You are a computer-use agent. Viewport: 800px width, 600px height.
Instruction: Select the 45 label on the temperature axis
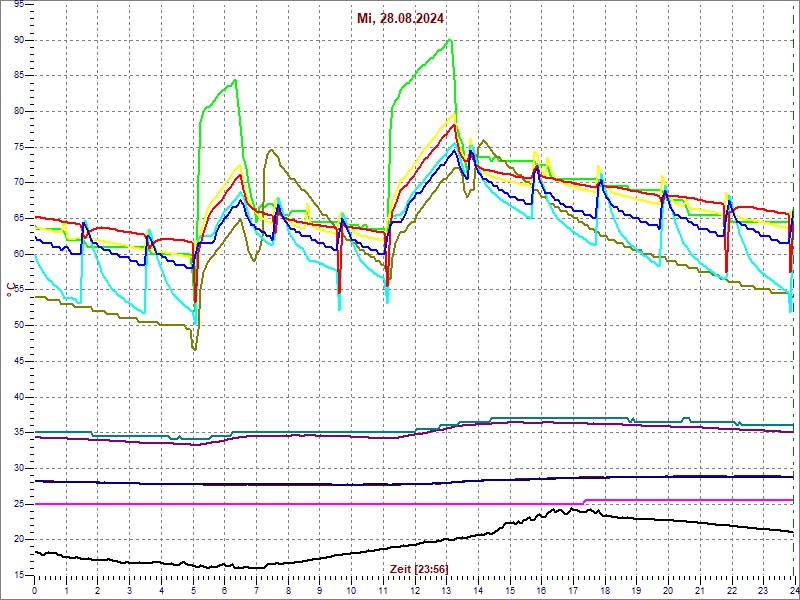[17, 361]
